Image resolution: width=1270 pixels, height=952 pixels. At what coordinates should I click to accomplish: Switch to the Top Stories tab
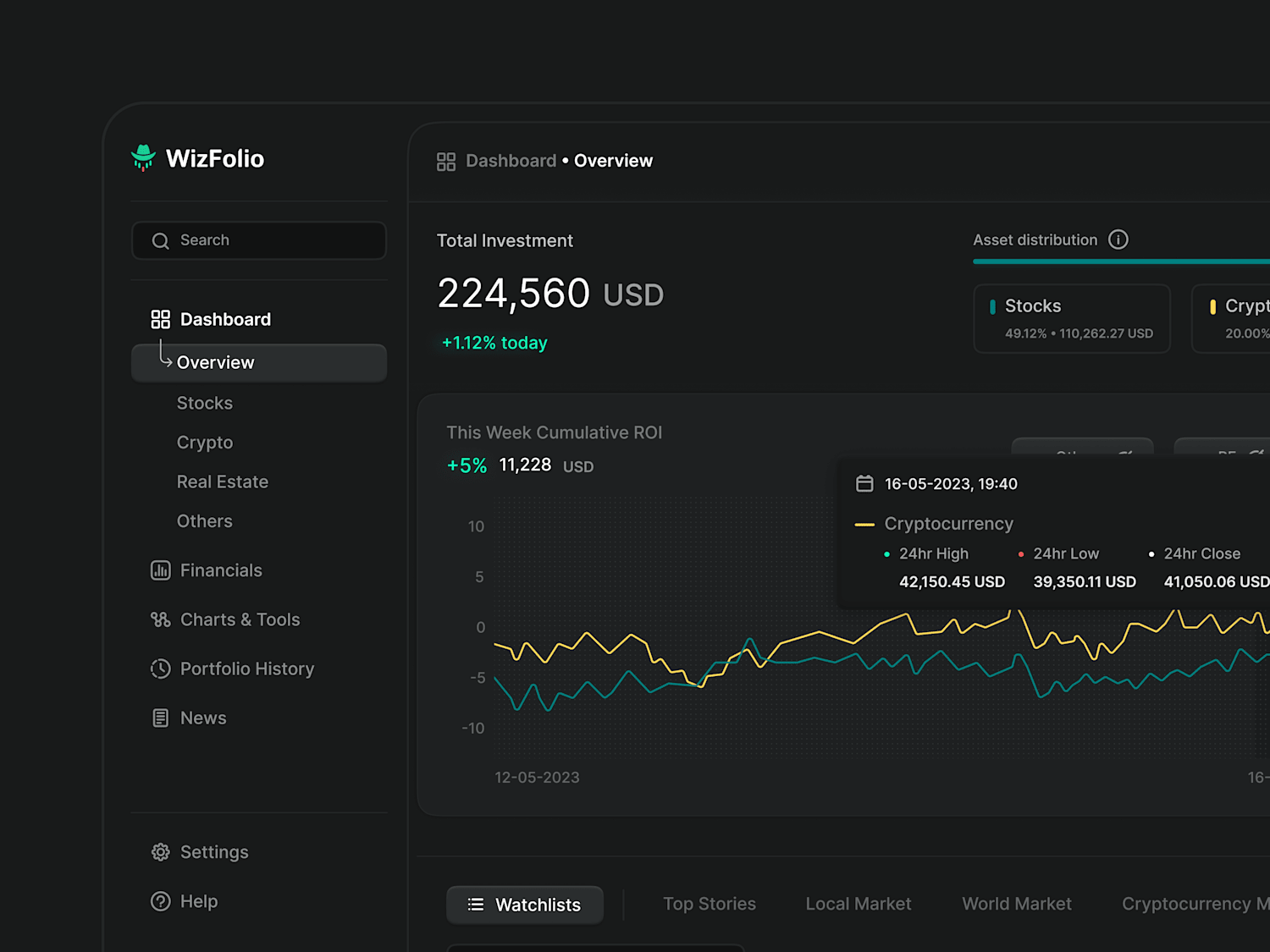click(x=710, y=904)
